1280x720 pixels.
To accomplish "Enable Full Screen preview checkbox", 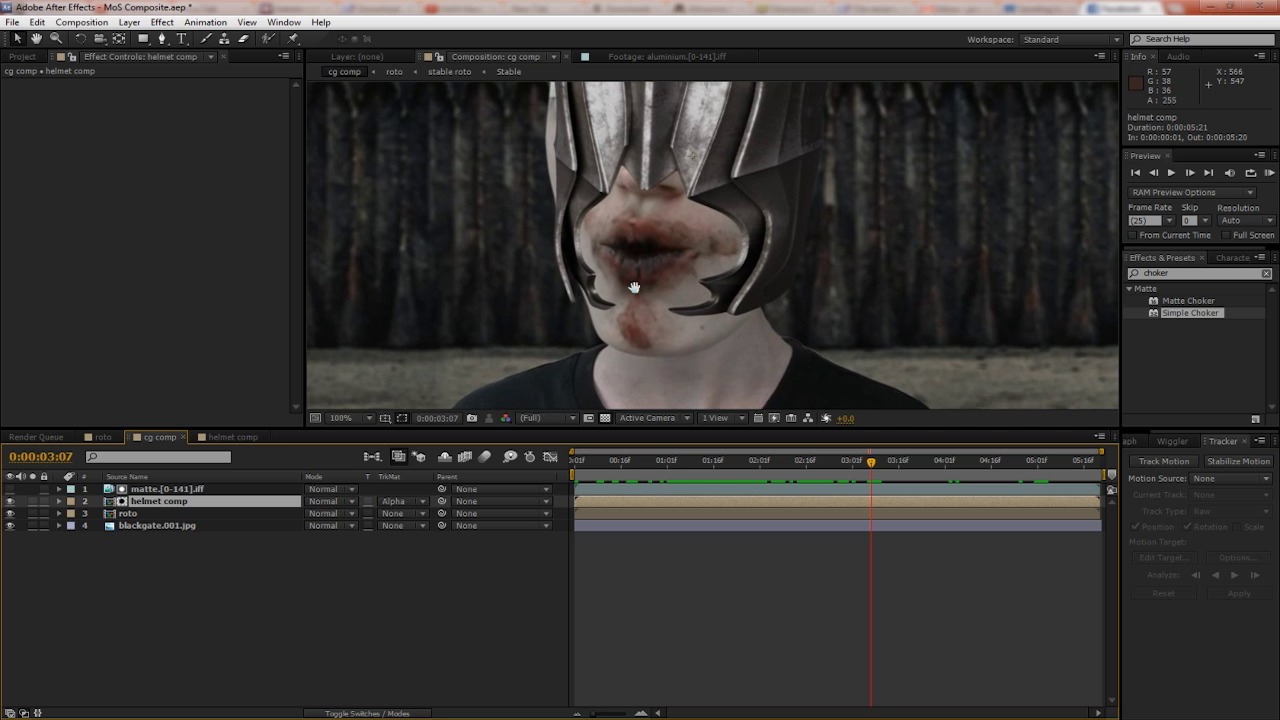I will tap(1227, 235).
